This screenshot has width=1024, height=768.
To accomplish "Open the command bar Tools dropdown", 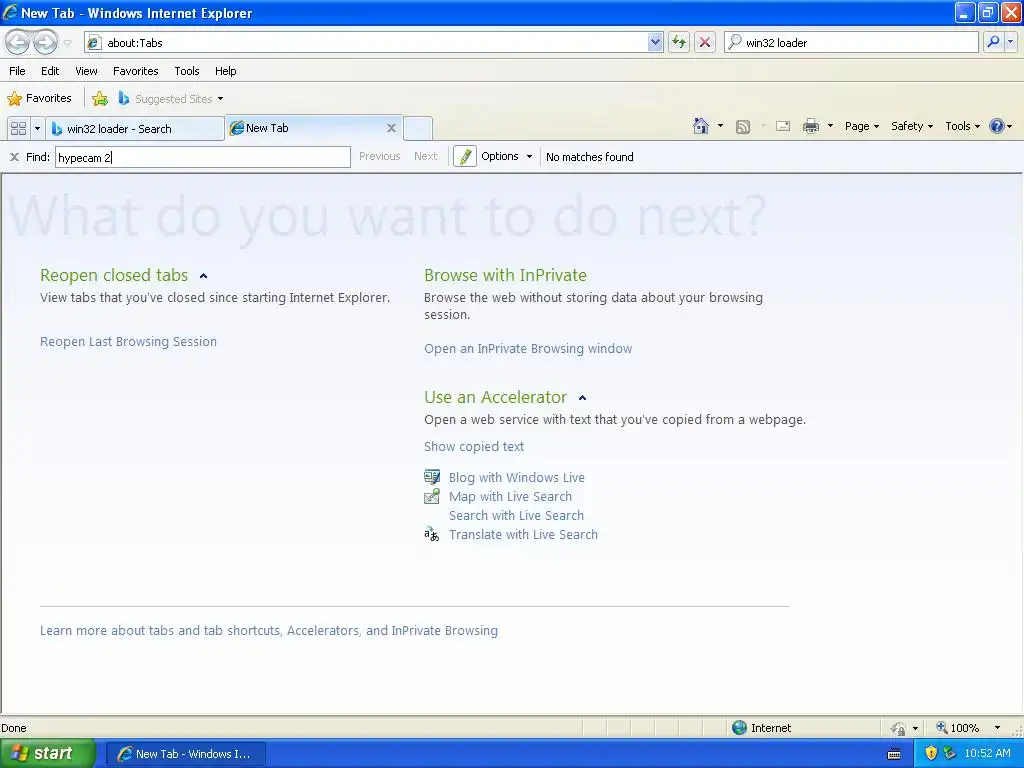I will pyautogui.click(x=962, y=126).
